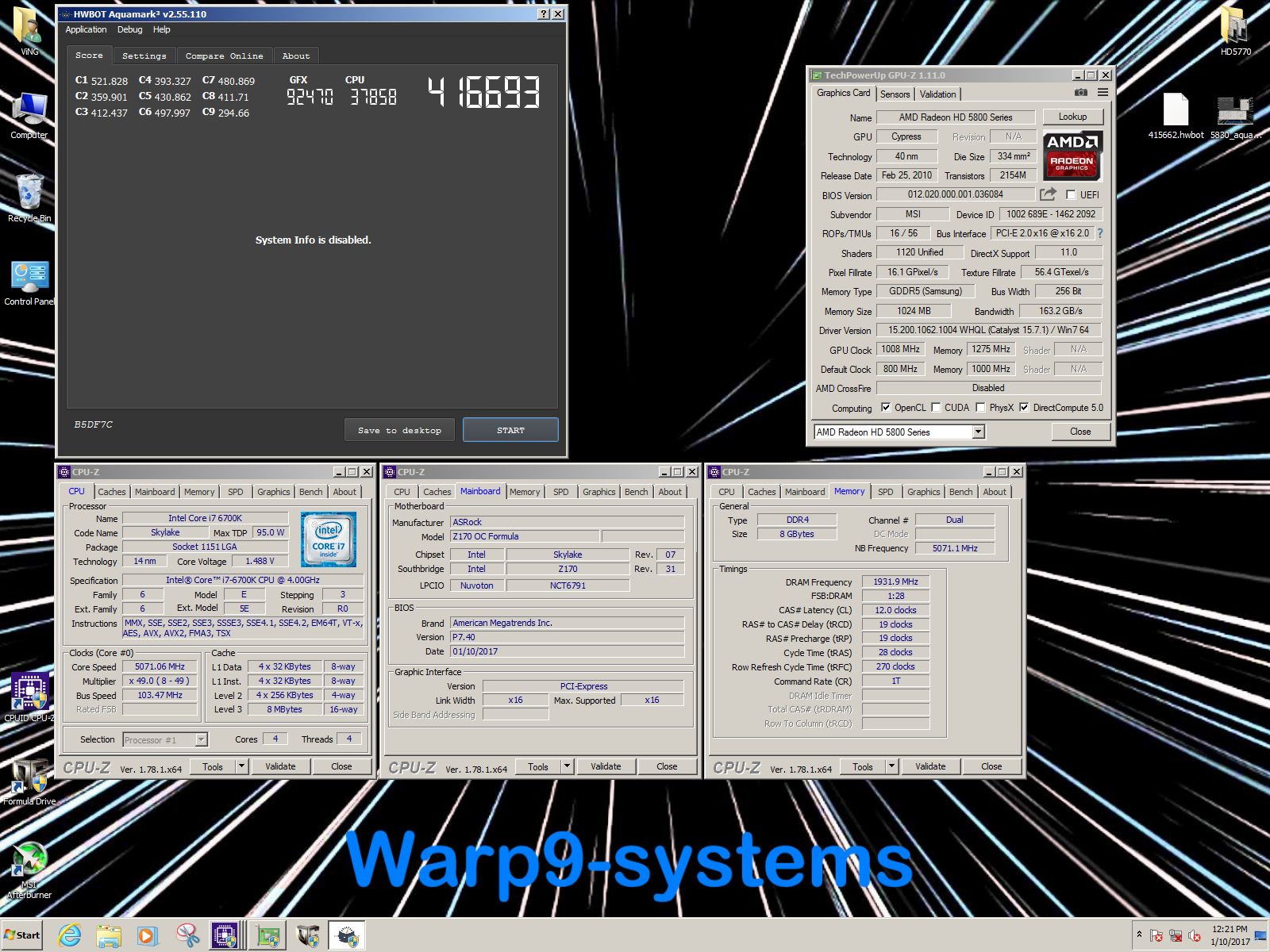Open the Caches tab in CPU-Z CPU window
The height and width of the screenshot is (952, 1270).
click(112, 492)
